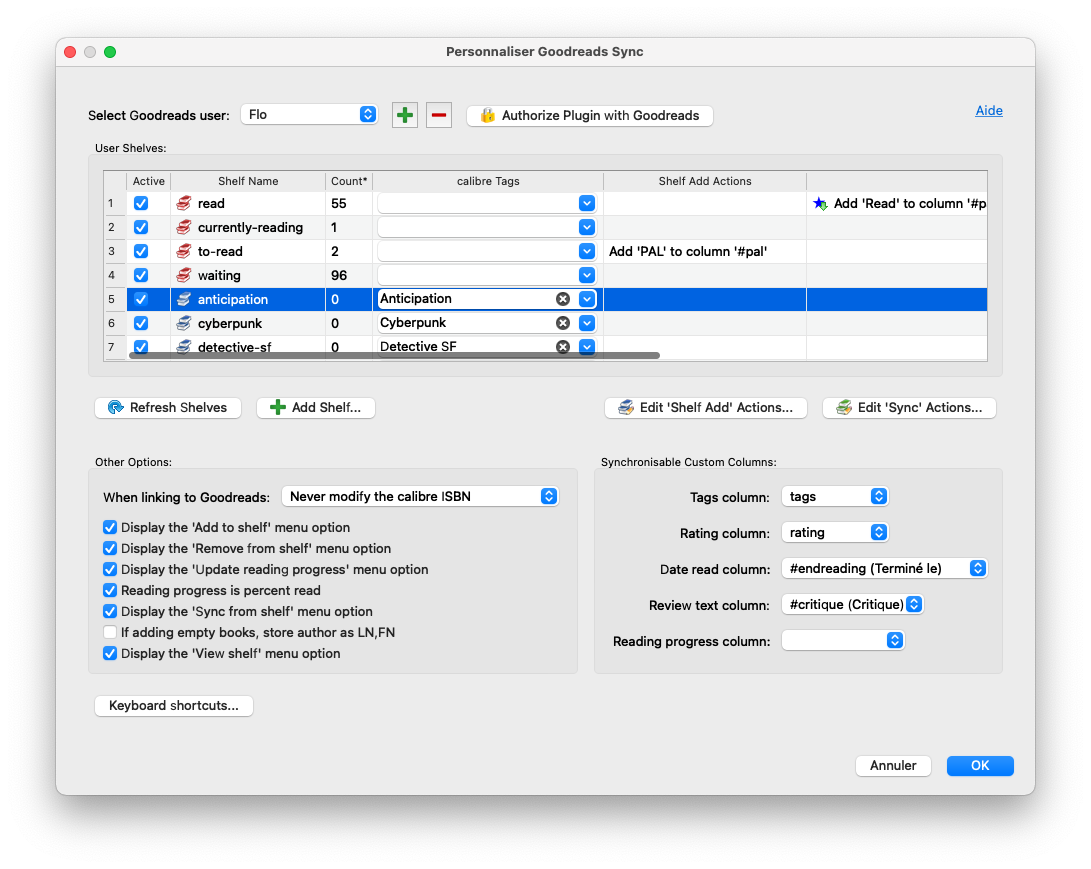Open the Reading progress column dropdown
The image size is (1091, 869).
tap(843, 641)
